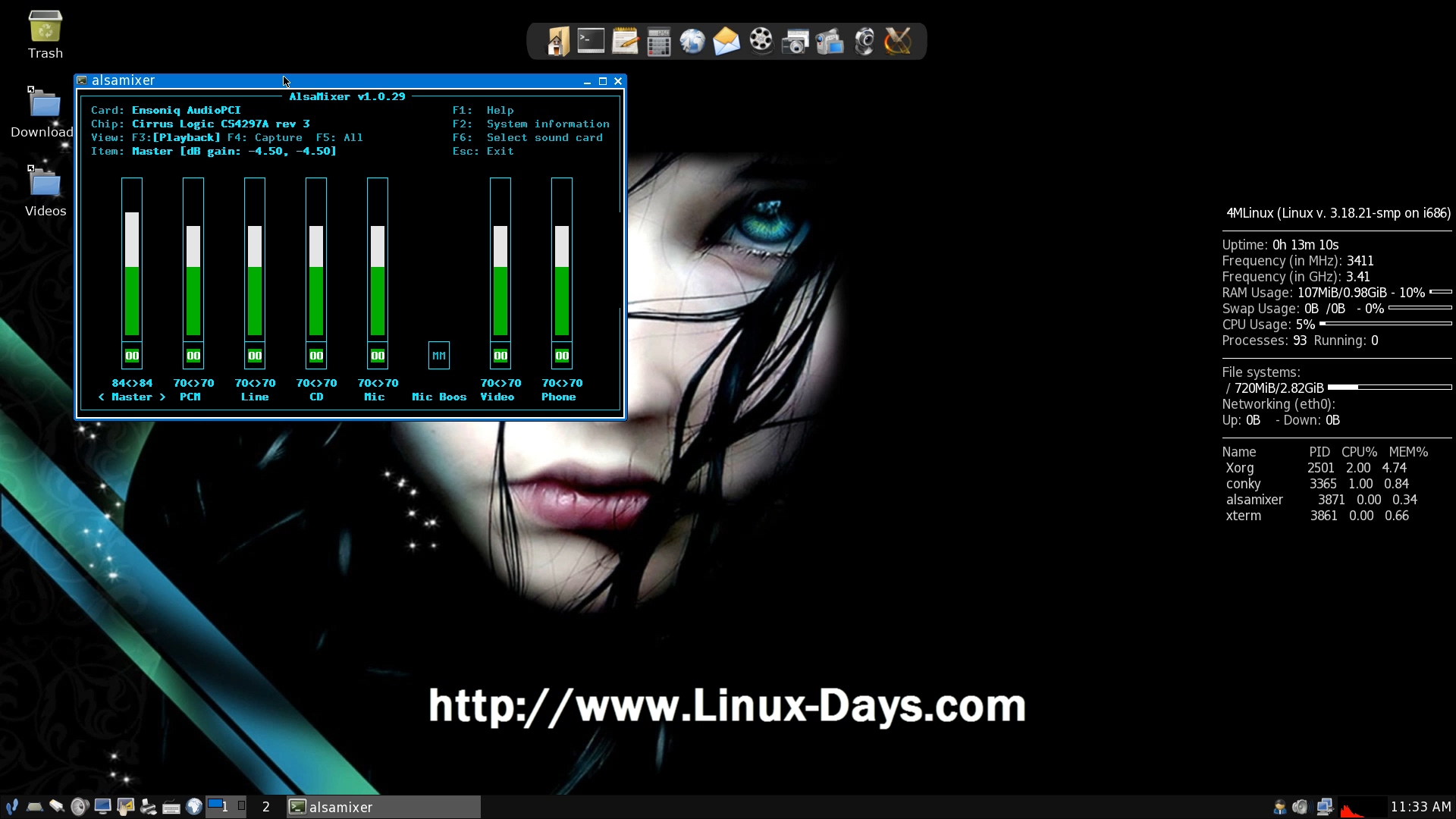The height and width of the screenshot is (819, 1456).
Task: Launch the terminal from the top dock
Action: [x=591, y=41]
